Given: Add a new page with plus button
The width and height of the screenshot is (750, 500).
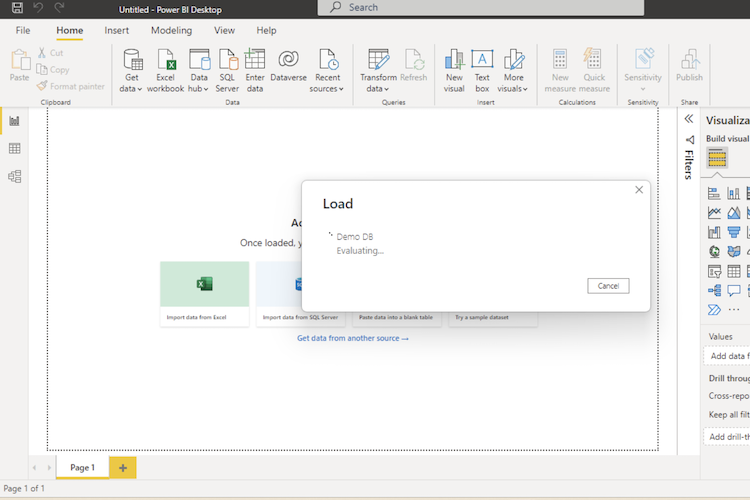Looking at the screenshot, I should [123, 467].
